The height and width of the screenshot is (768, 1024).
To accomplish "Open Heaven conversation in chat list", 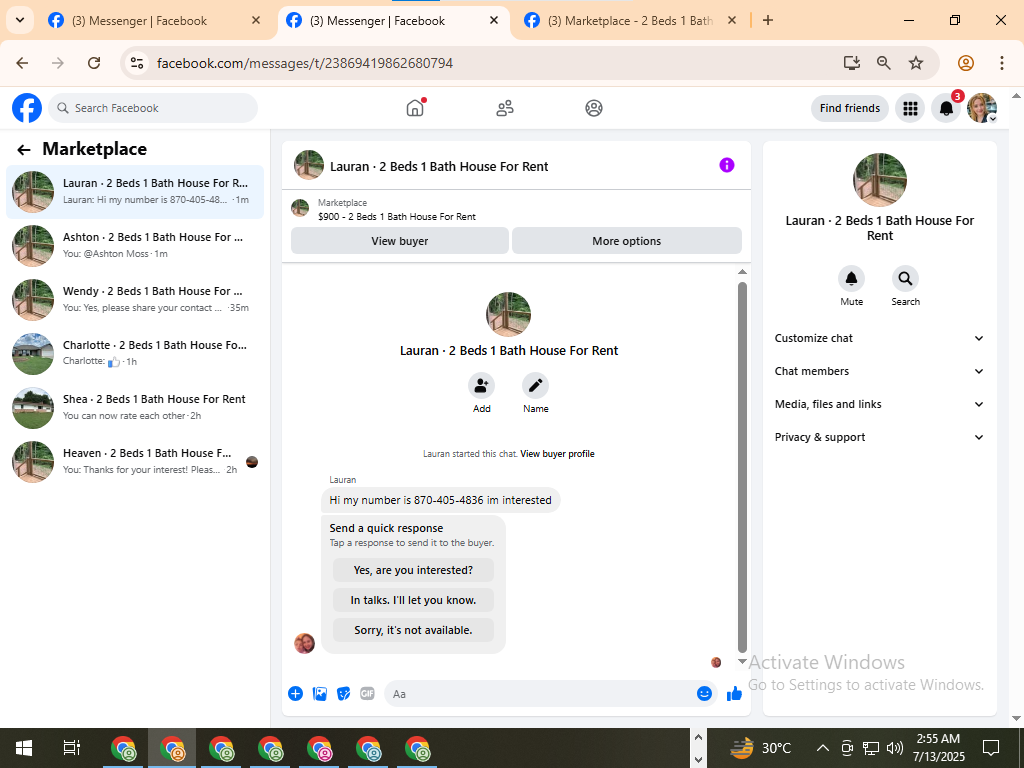I will tap(135, 461).
